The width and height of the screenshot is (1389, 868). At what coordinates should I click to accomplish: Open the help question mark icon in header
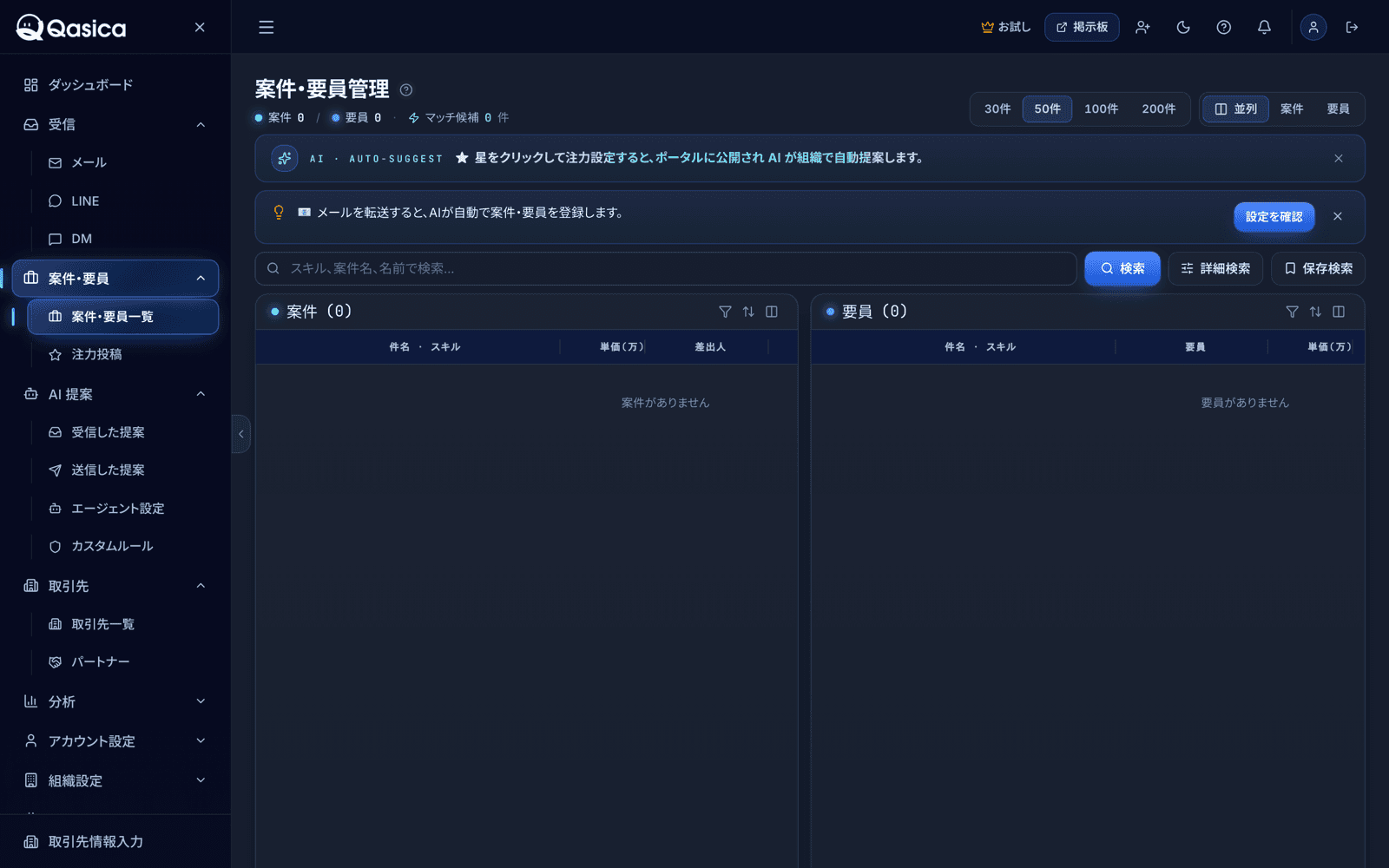click(1224, 28)
